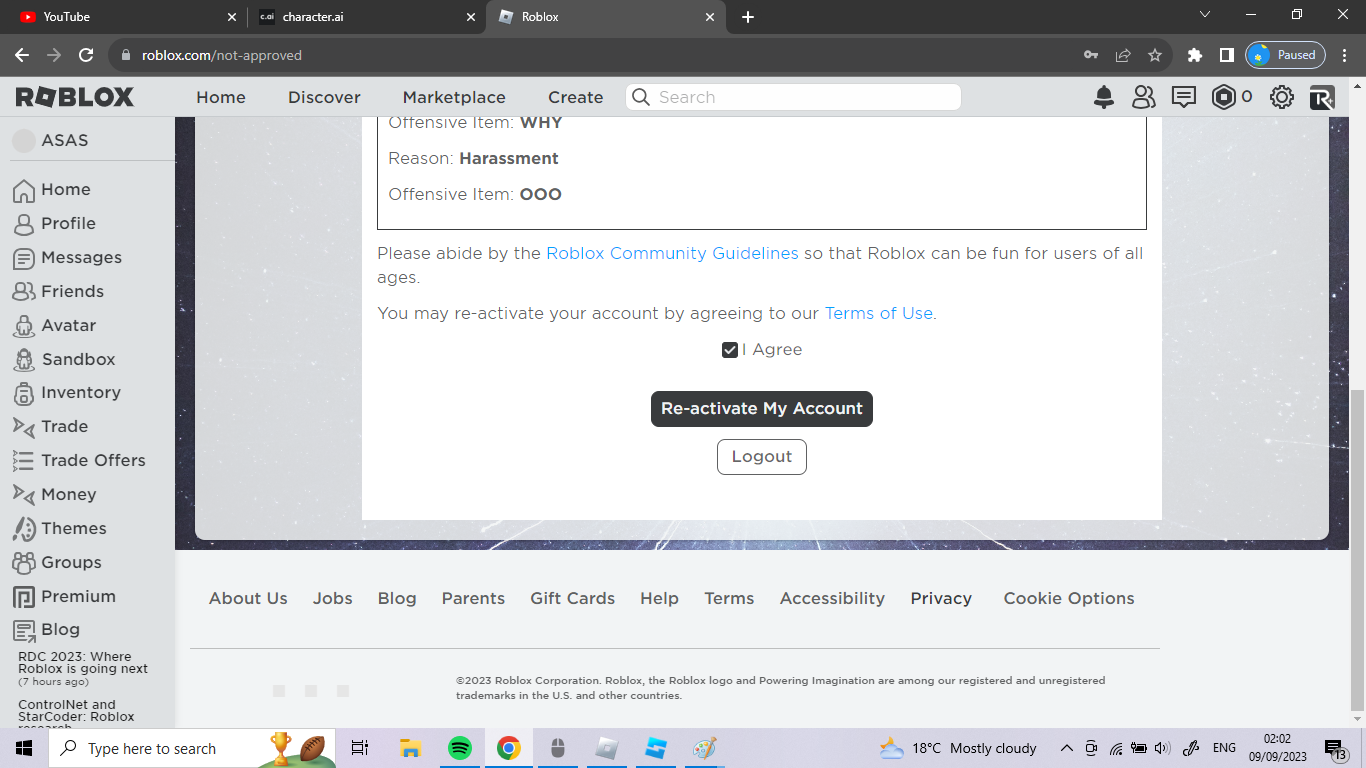Click the Paused profile button in Chrome
Image resolution: width=1366 pixels, height=768 pixels.
(1286, 55)
